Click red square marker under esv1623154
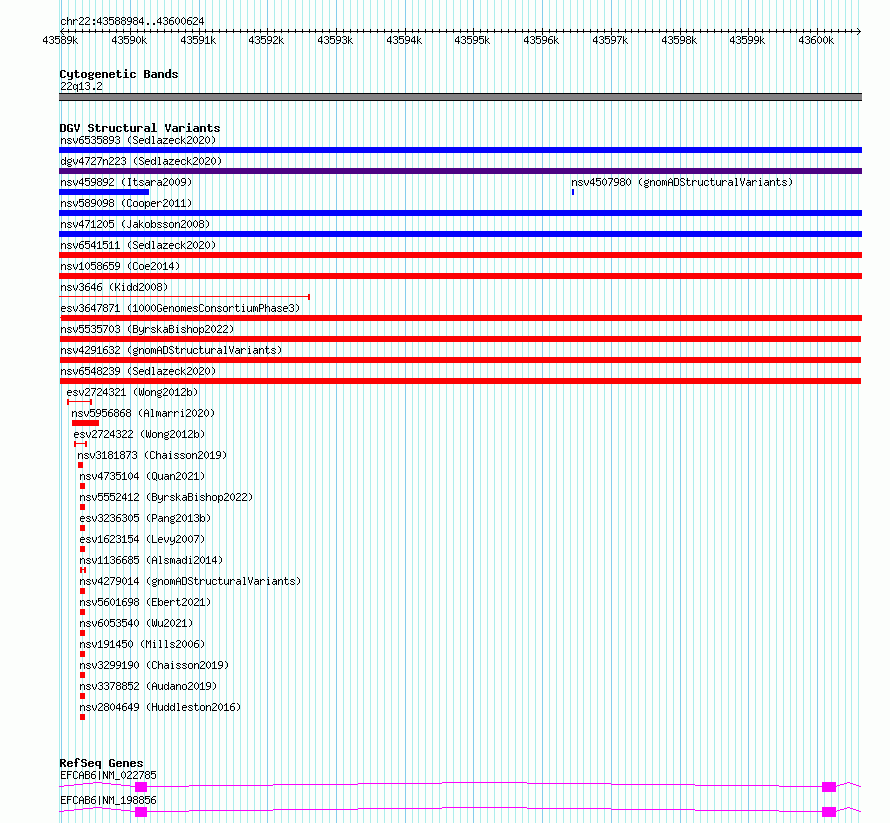Image resolution: width=890 pixels, height=823 pixels. (x=82, y=549)
